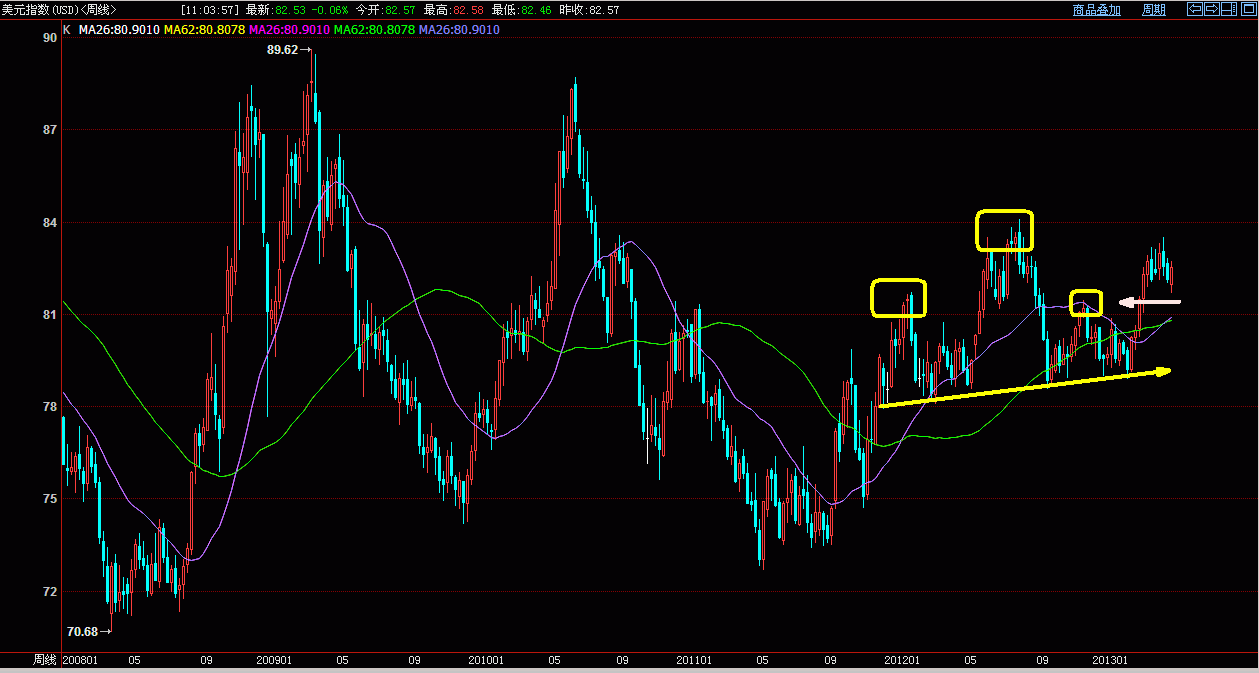Click the 美元指数(USD)<周线> title
Screen dimensions: 1259x673
click(58, 9)
